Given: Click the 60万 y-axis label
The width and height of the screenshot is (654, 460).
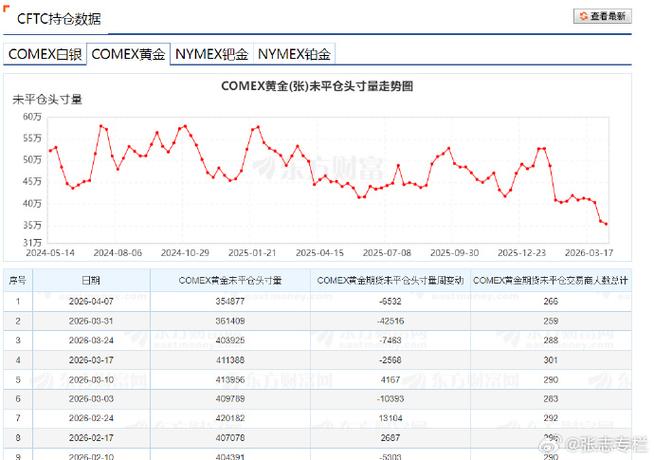Looking at the screenshot, I should coord(32,117).
